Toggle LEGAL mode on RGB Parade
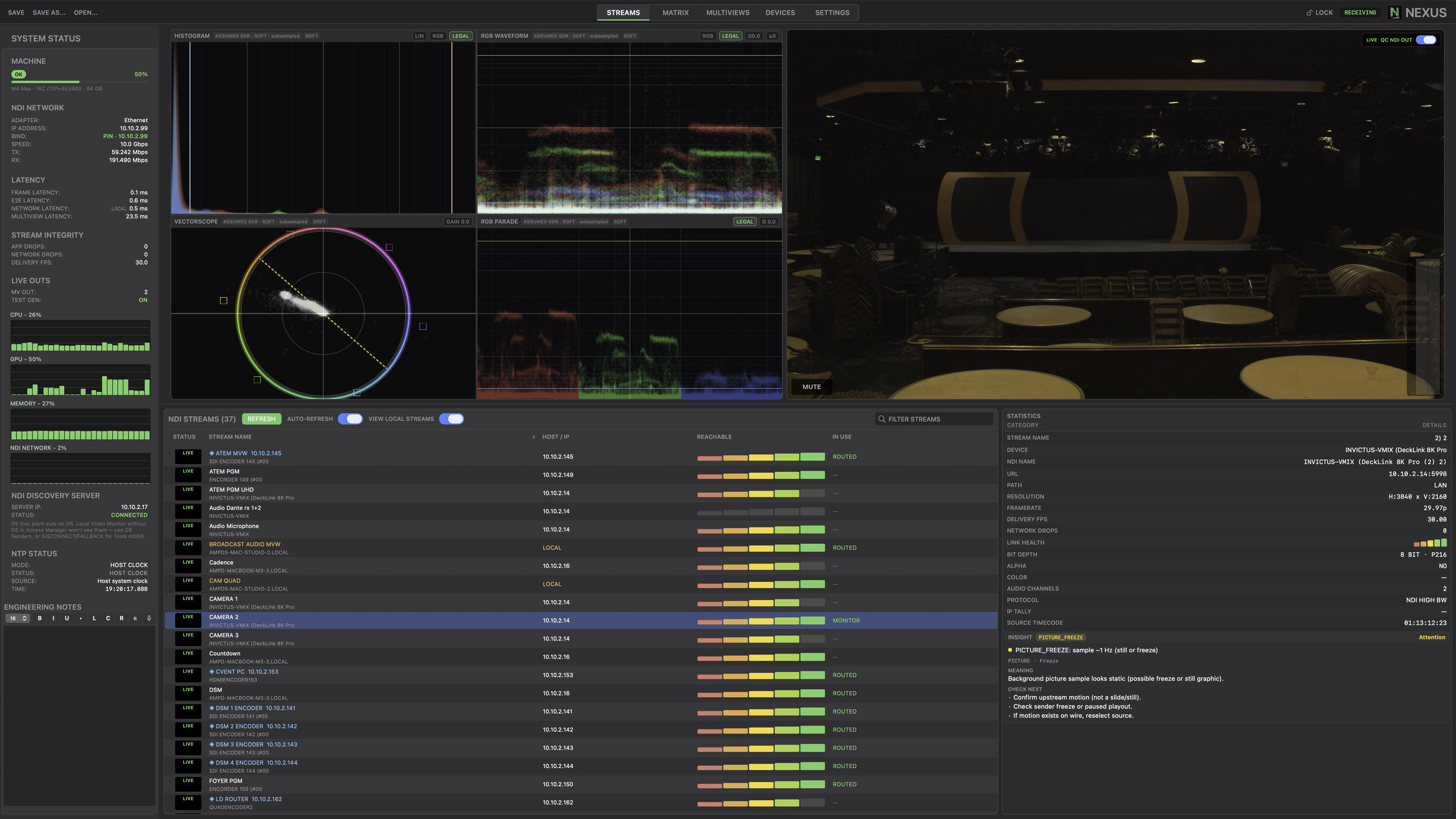Image resolution: width=1456 pixels, height=819 pixels. [744, 222]
